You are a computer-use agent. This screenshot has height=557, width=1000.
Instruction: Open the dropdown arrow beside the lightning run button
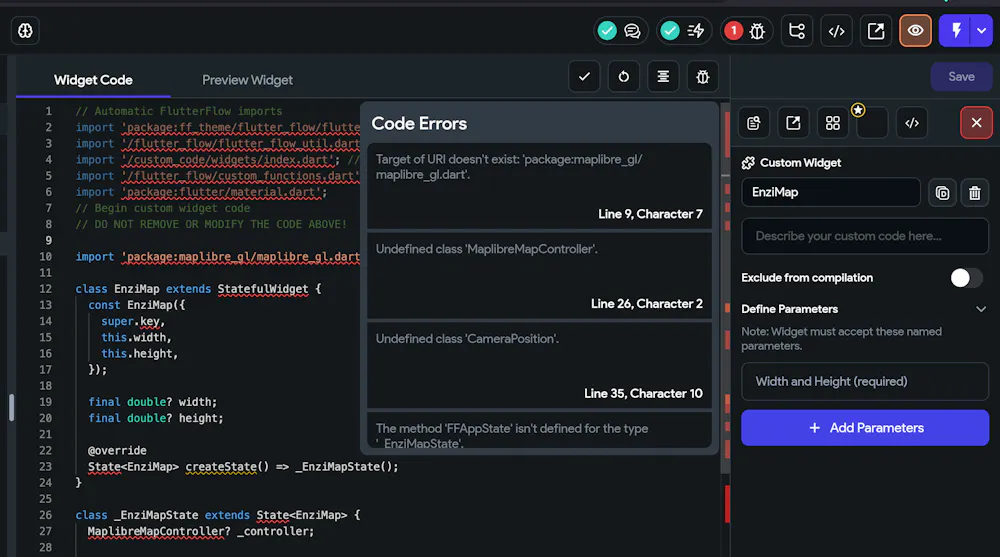tap(982, 31)
